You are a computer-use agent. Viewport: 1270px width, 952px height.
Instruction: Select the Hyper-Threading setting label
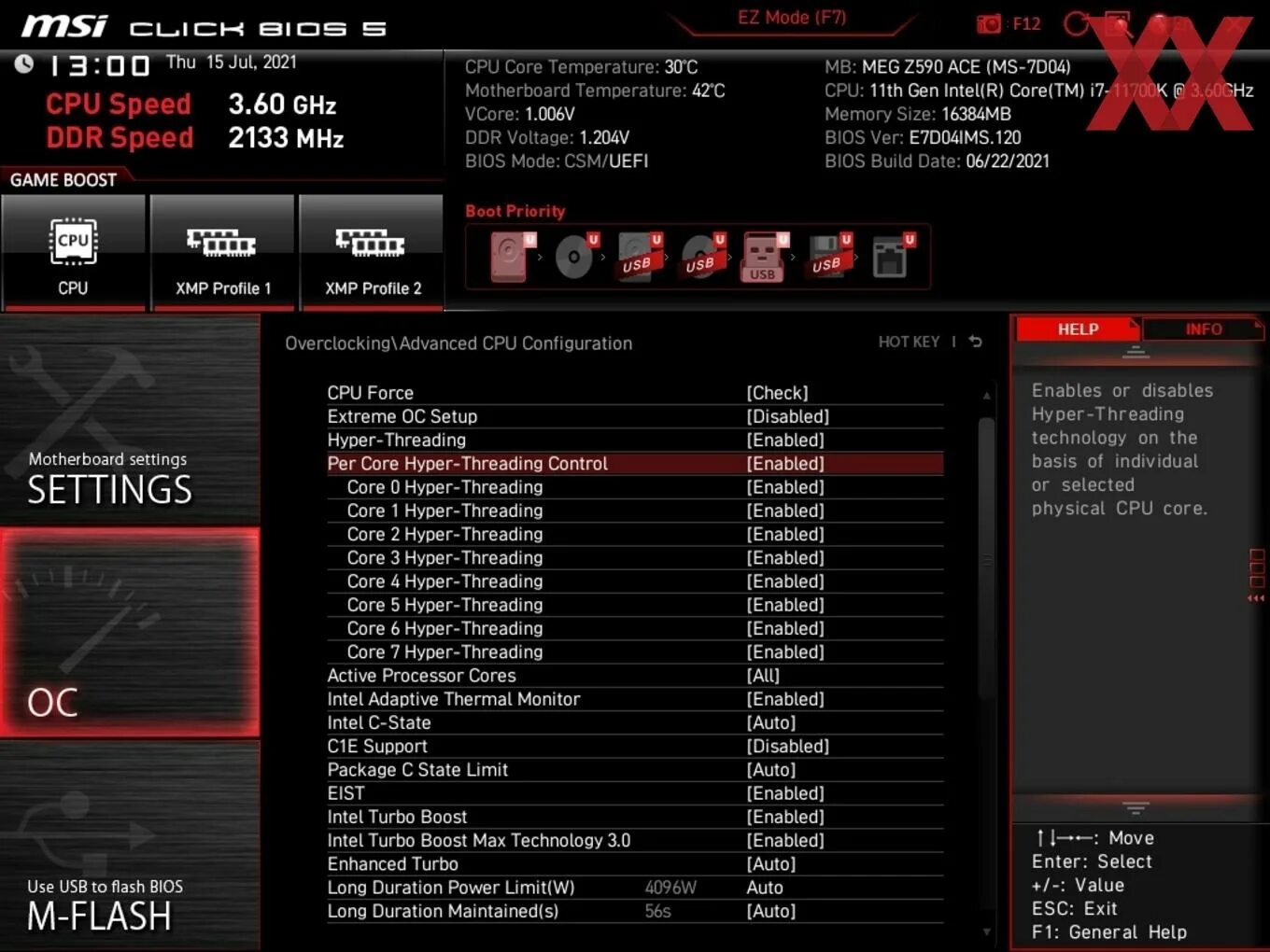tap(396, 440)
